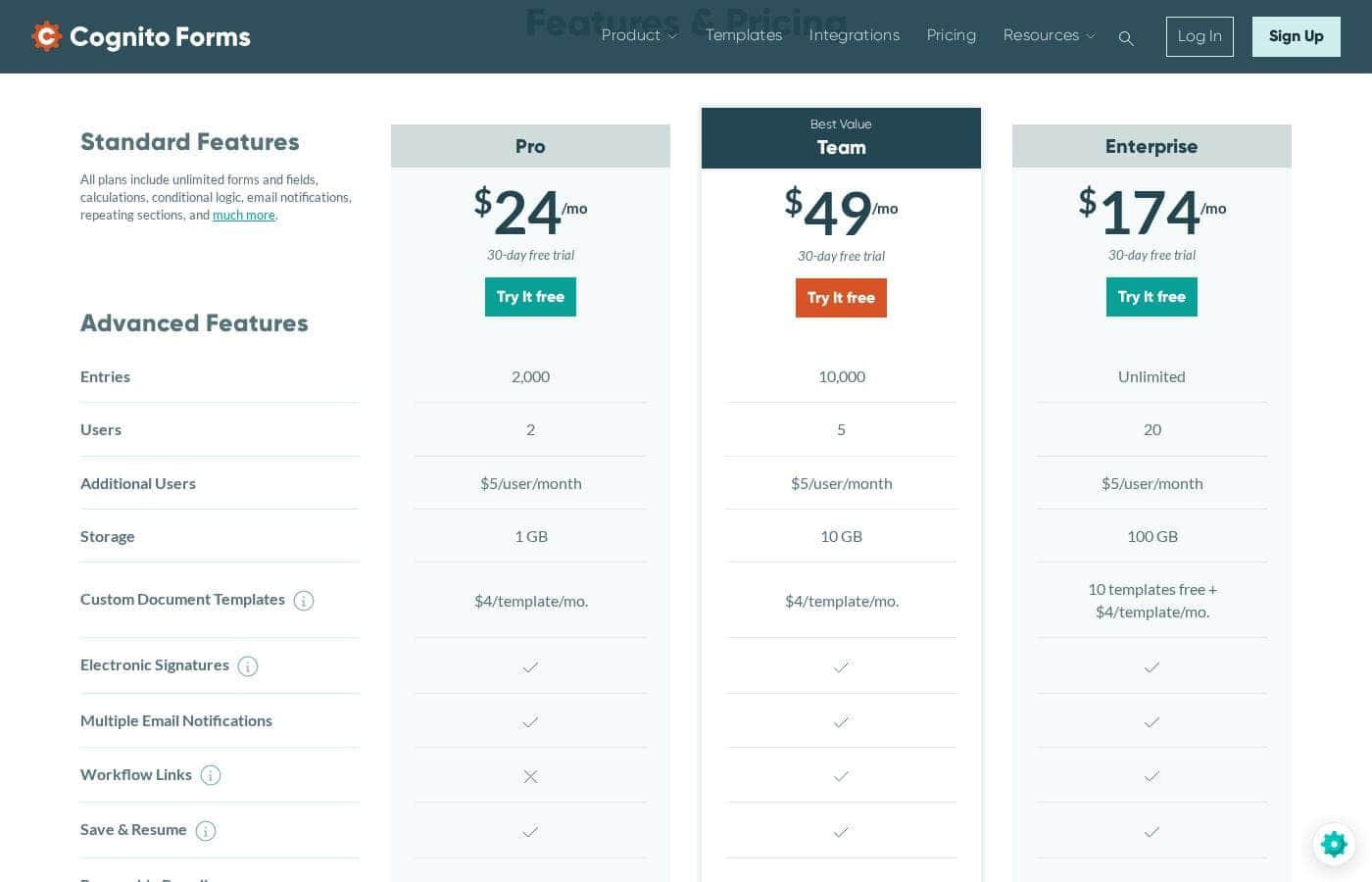Click Enterprise "10 templates free" text
The height and width of the screenshot is (882, 1372).
tap(1152, 590)
